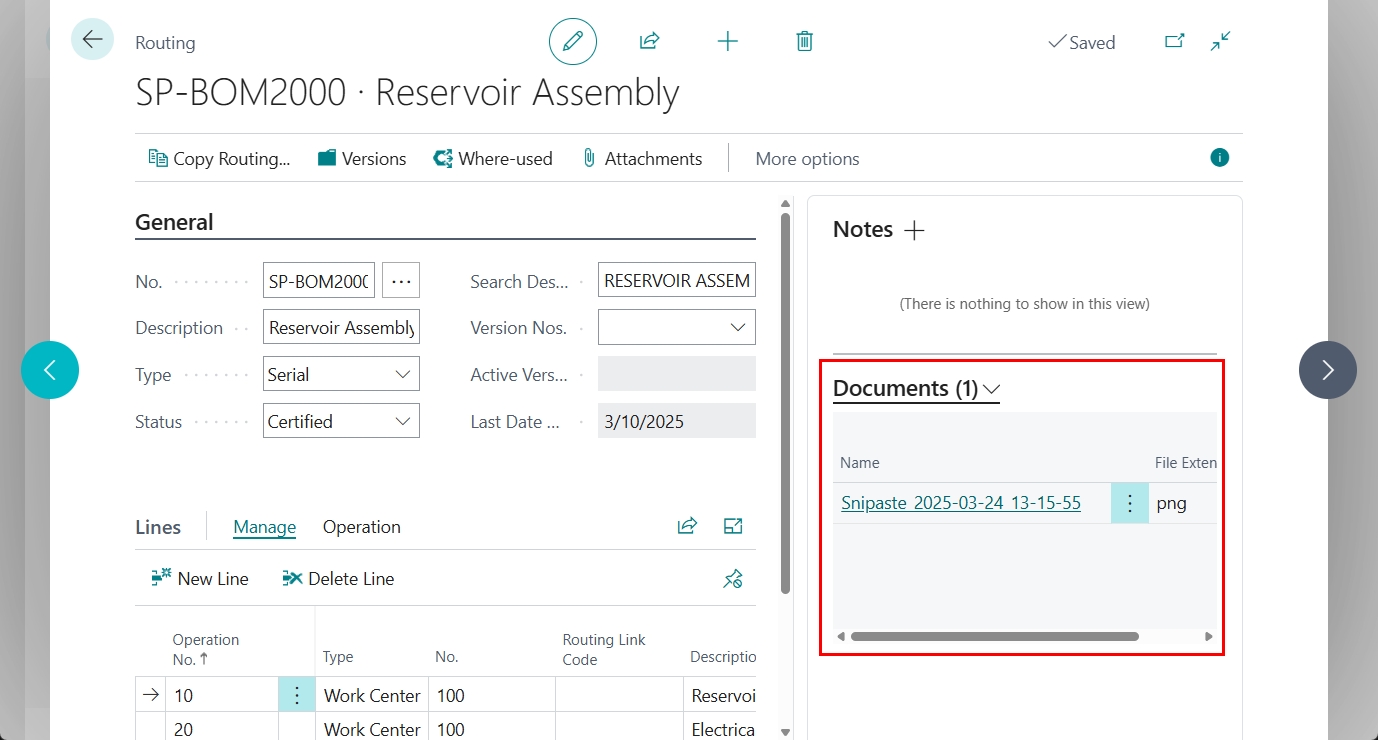The image size is (1378, 740).
Task: Click the back arrow button
Action: pos(92,40)
